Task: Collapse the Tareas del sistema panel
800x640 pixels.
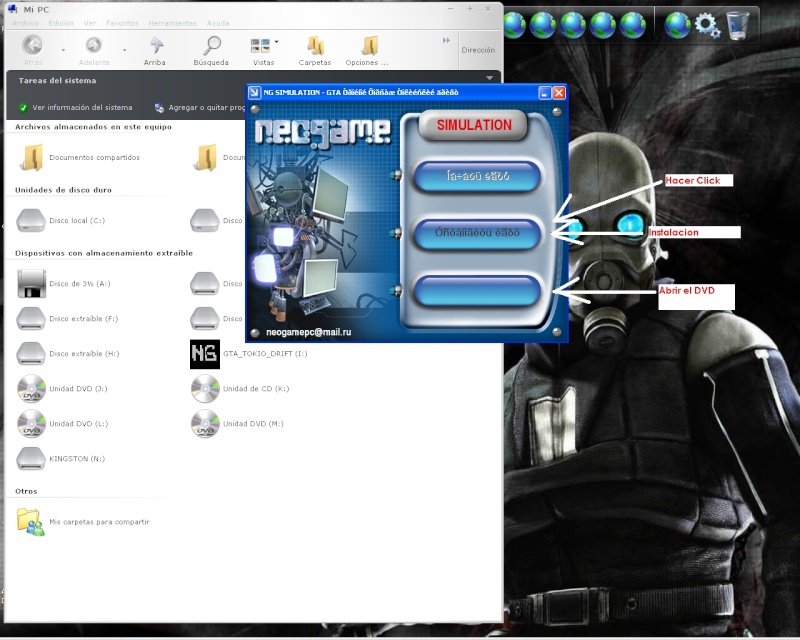Action: pyautogui.click(x=489, y=78)
